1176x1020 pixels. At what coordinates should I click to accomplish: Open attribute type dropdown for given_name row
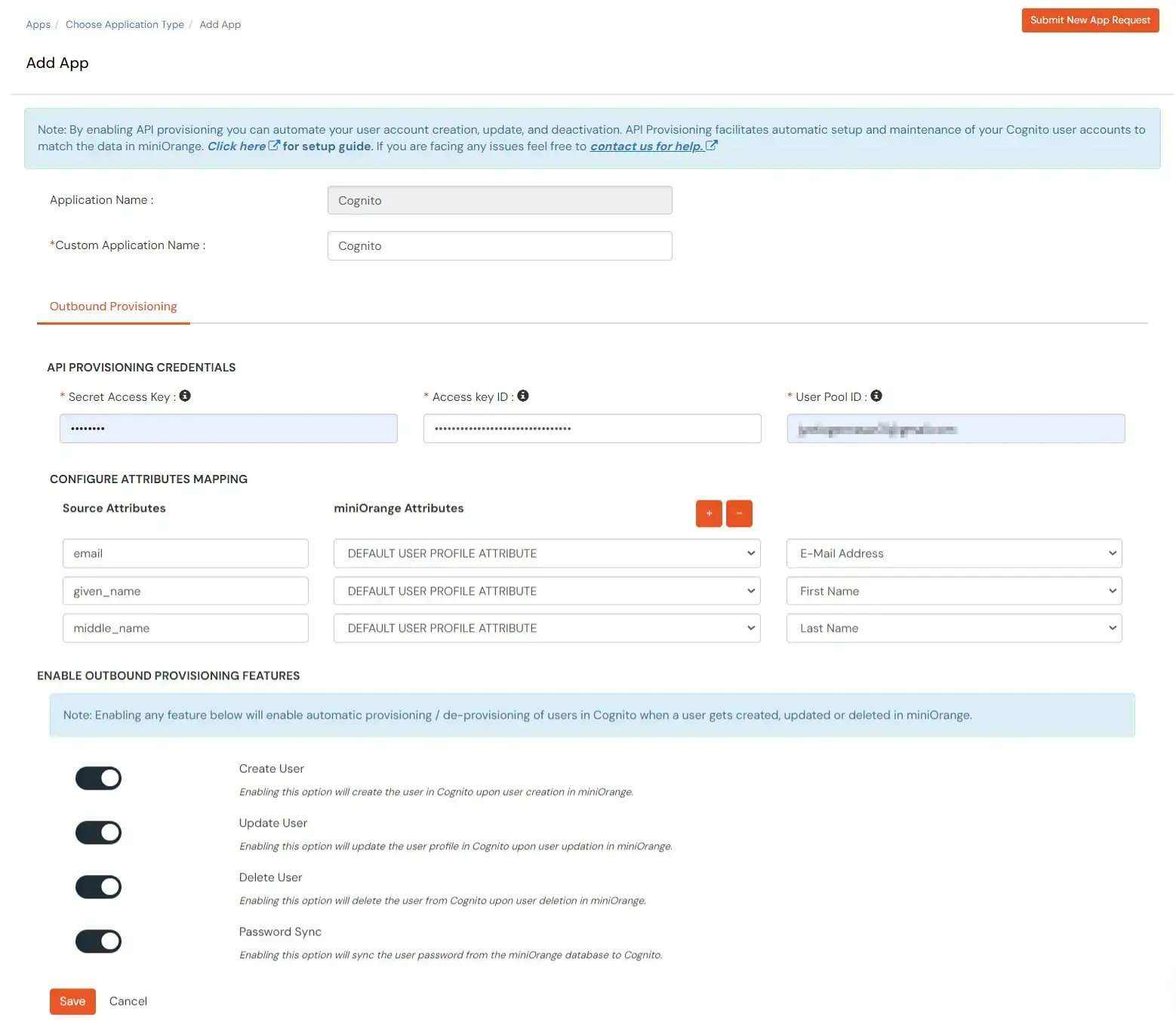546,591
